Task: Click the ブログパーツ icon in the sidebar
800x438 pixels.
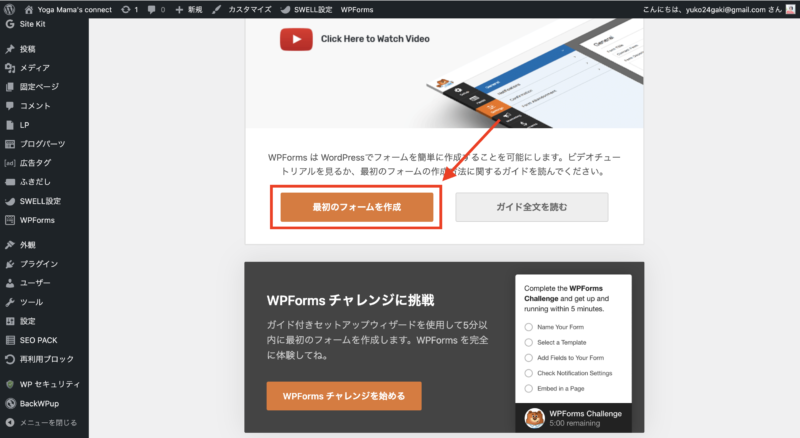Action: click(10, 144)
